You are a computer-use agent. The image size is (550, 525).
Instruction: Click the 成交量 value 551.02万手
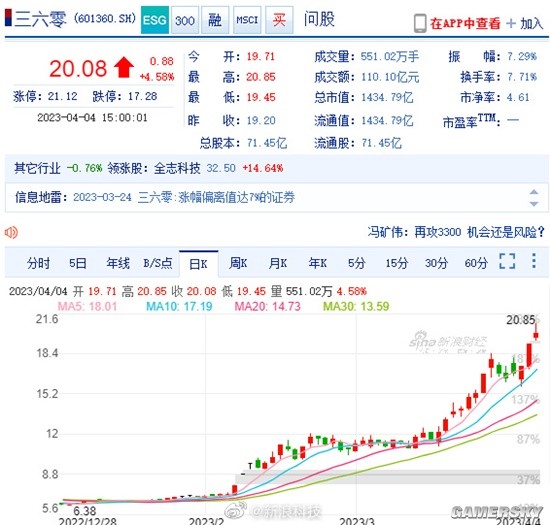pyautogui.click(x=390, y=56)
